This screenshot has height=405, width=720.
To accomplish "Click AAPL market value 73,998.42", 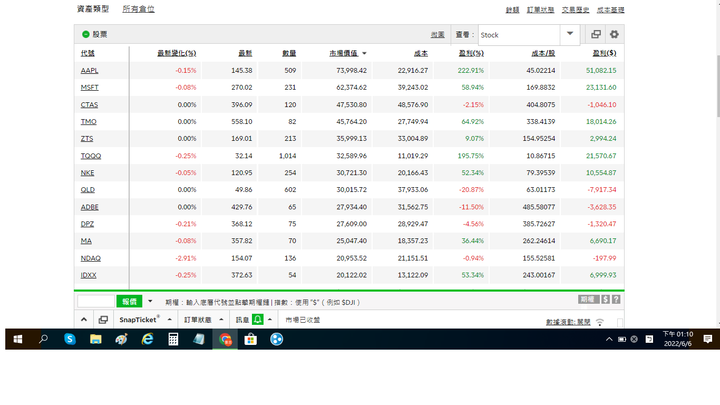I will 351,71.
